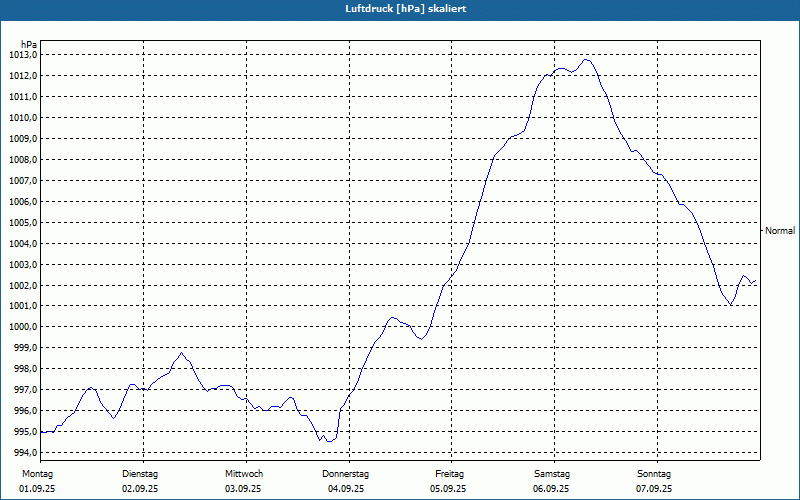The image size is (800, 500).
Task: Click the 'Samstag' day label
Action: pyautogui.click(x=552, y=474)
